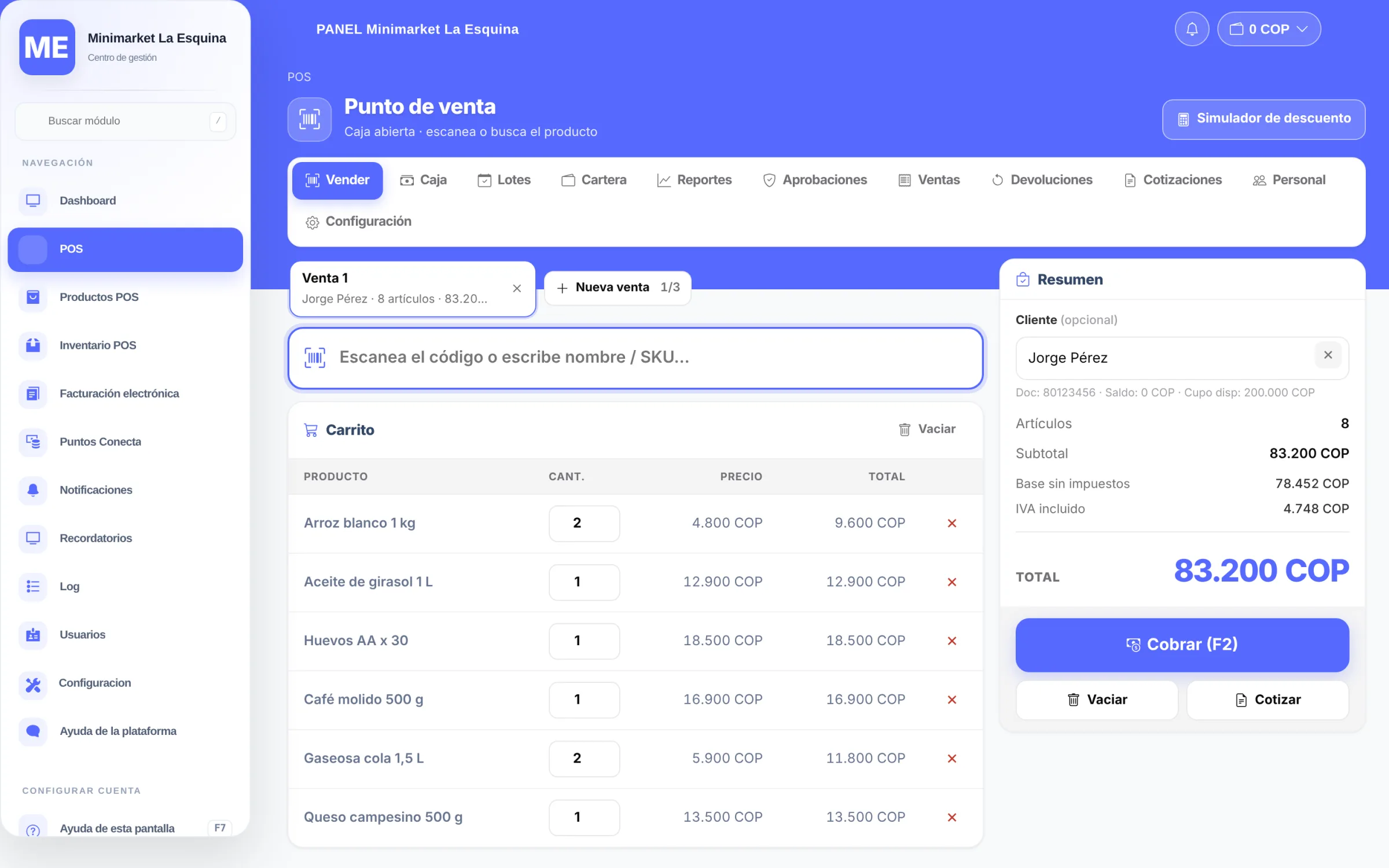Click the Cotizar button
Screen dimensions: 1389x868
coord(1267,700)
